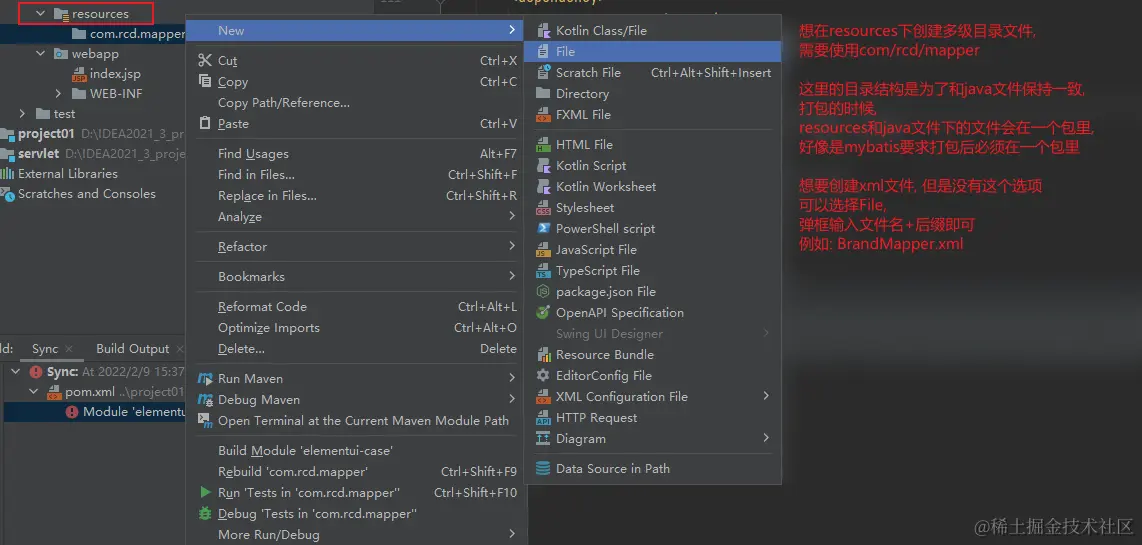Click the PowerShell script icon
This screenshot has height=545, width=1142.
coord(543,228)
